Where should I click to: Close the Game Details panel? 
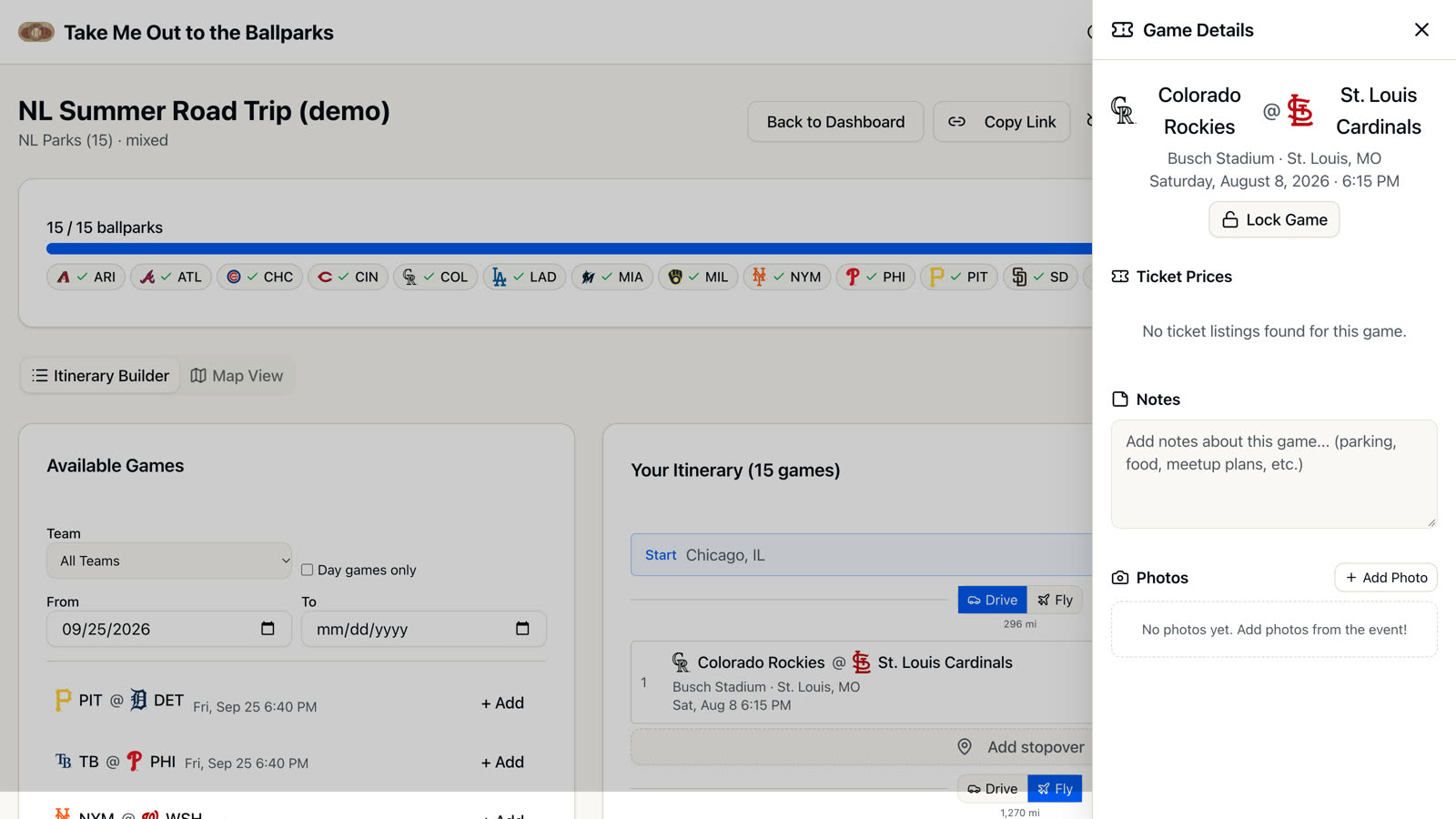point(1421,30)
